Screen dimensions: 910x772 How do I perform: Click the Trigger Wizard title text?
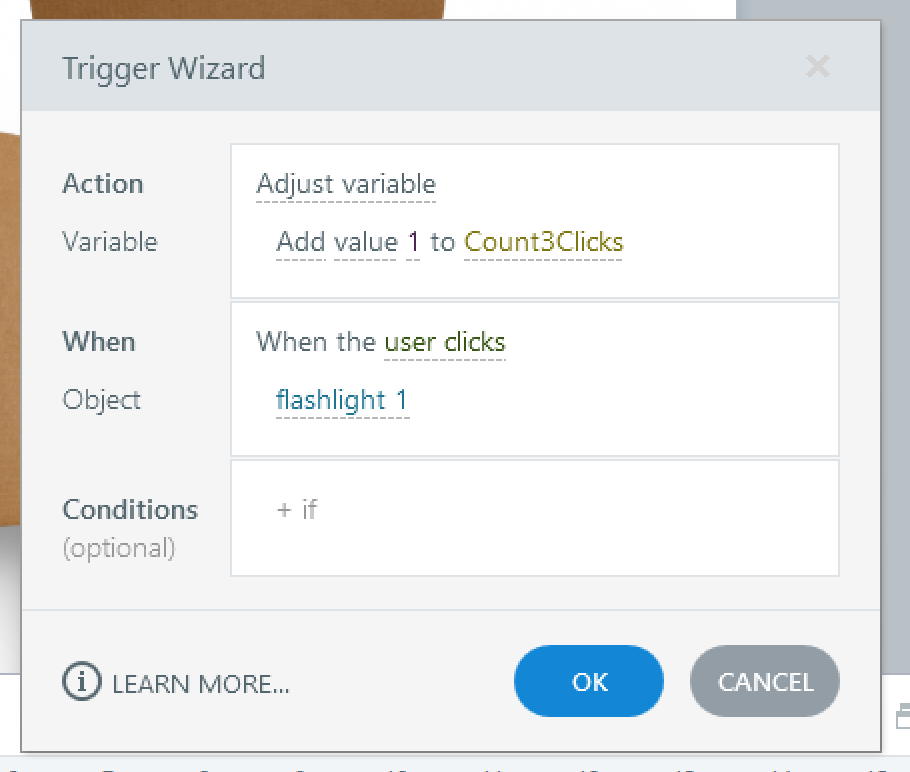point(163,69)
